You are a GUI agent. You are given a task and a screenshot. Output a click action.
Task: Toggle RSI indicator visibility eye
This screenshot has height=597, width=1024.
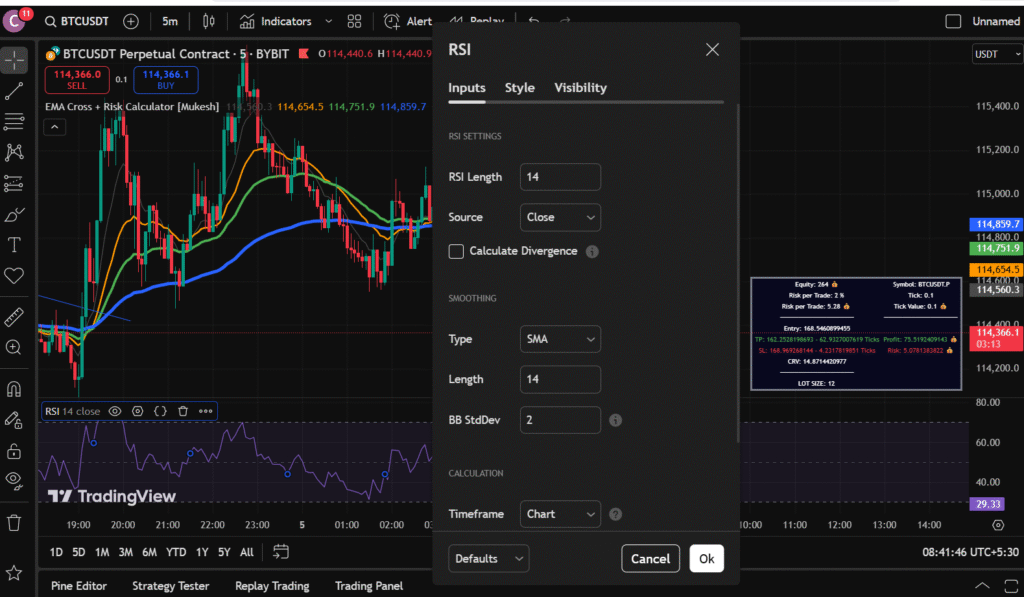[115, 411]
